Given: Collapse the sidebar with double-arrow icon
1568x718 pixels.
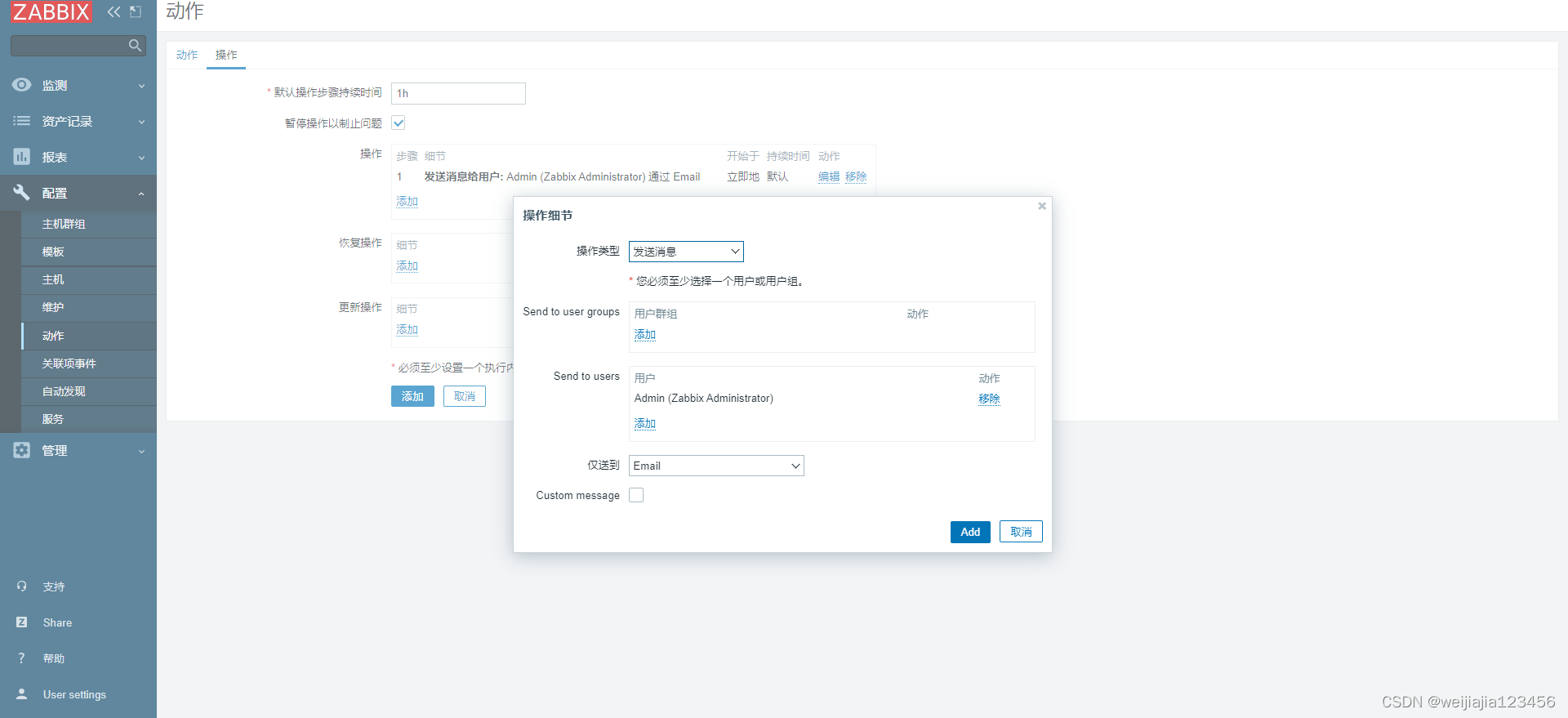Looking at the screenshot, I should pyautogui.click(x=114, y=11).
